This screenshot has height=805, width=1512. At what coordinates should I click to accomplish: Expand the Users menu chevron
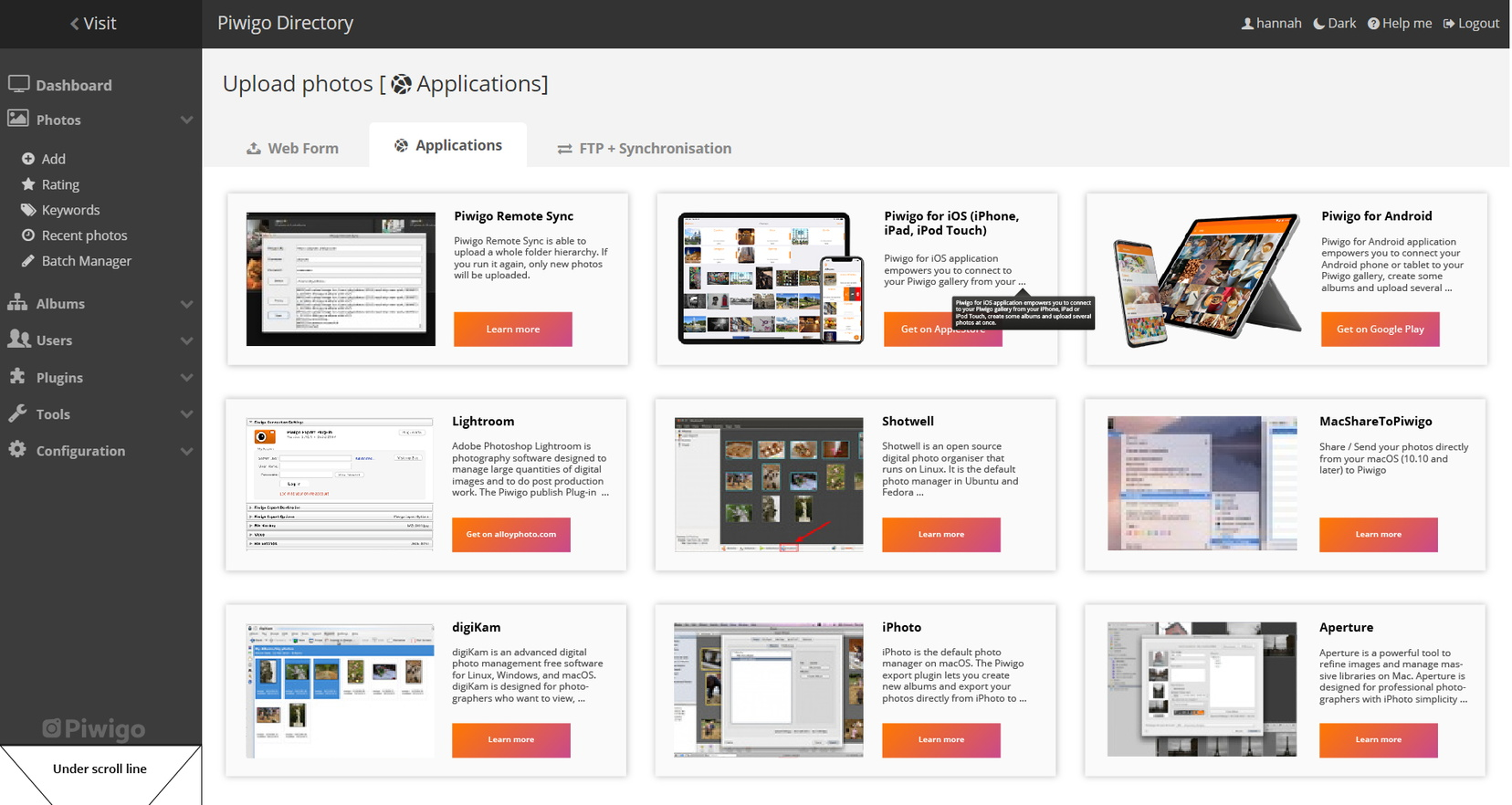click(186, 340)
